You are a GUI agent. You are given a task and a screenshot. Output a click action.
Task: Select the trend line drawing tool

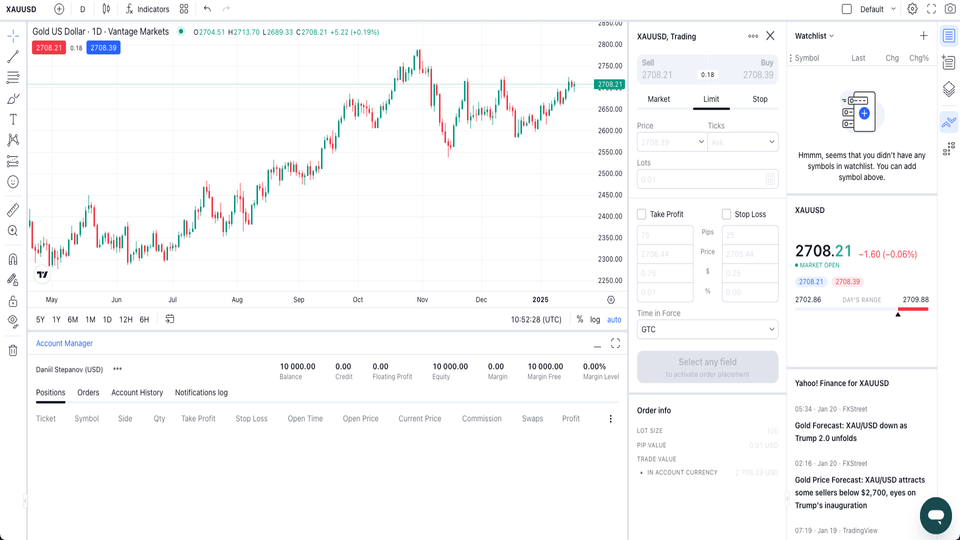coord(13,57)
